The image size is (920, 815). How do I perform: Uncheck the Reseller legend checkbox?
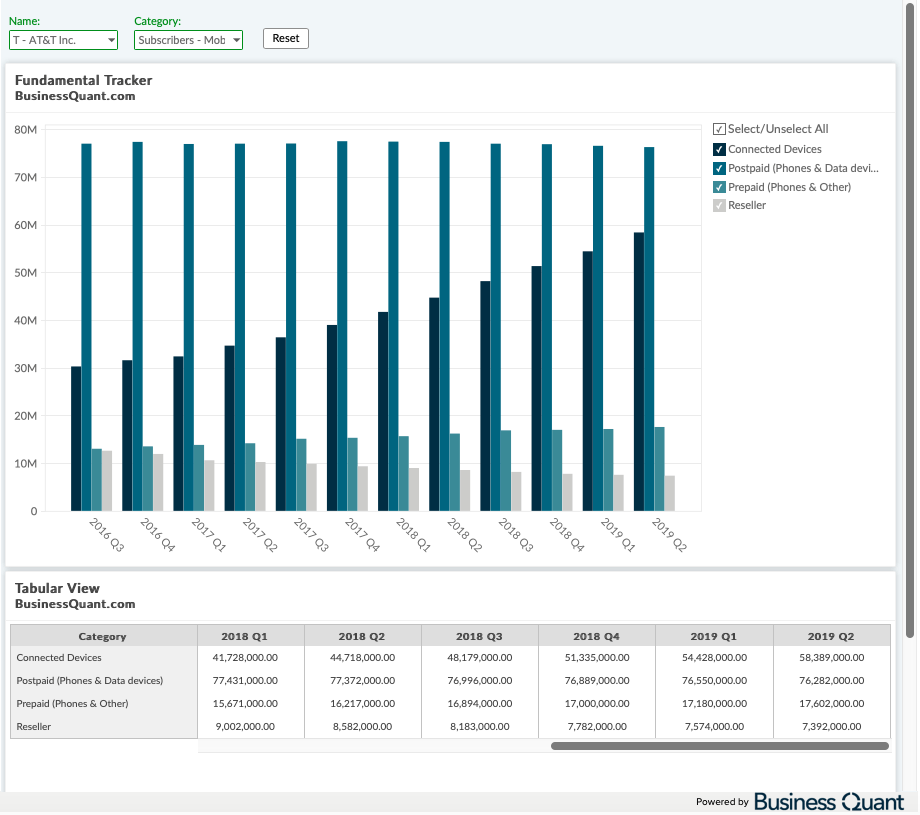719,205
